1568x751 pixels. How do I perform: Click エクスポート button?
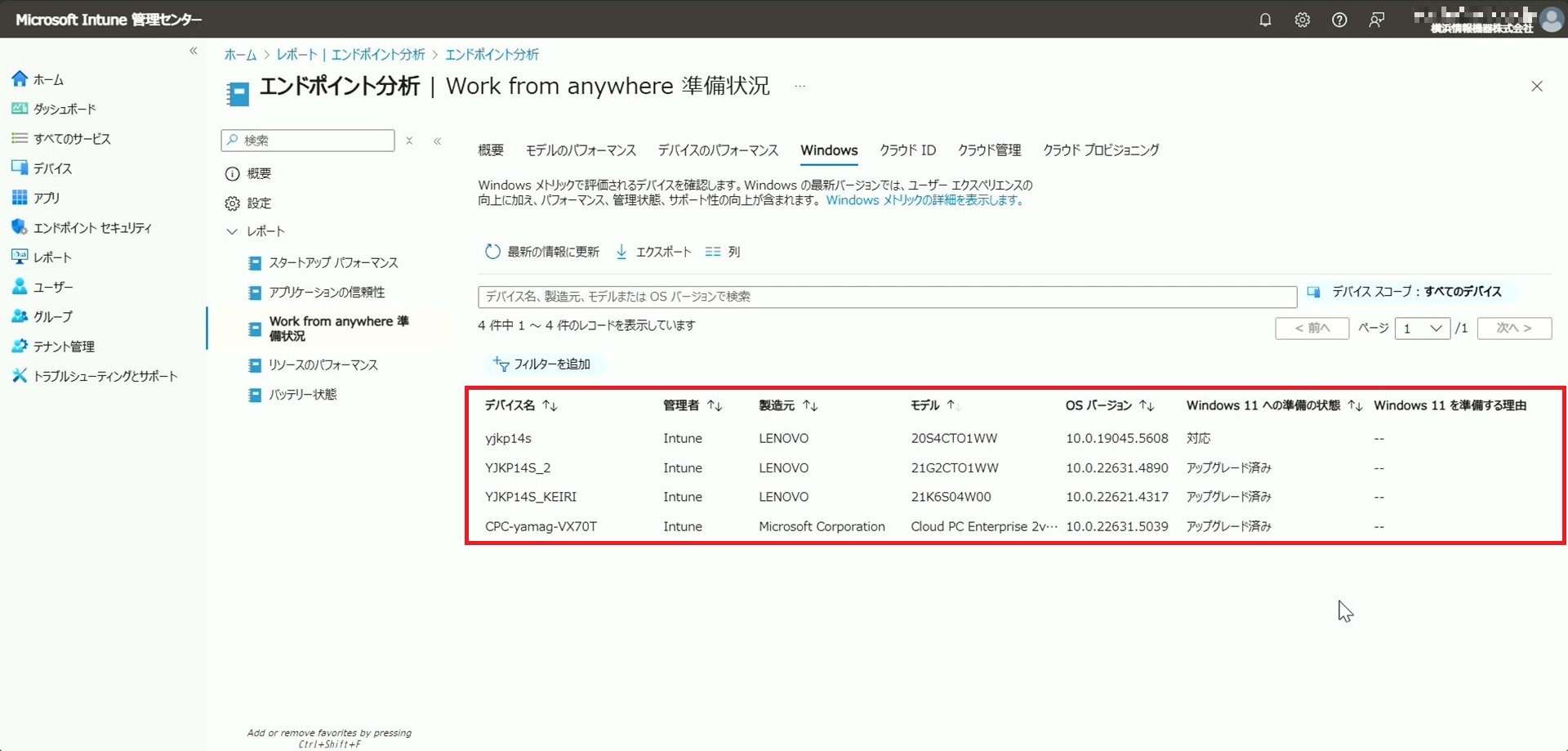(653, 252)
